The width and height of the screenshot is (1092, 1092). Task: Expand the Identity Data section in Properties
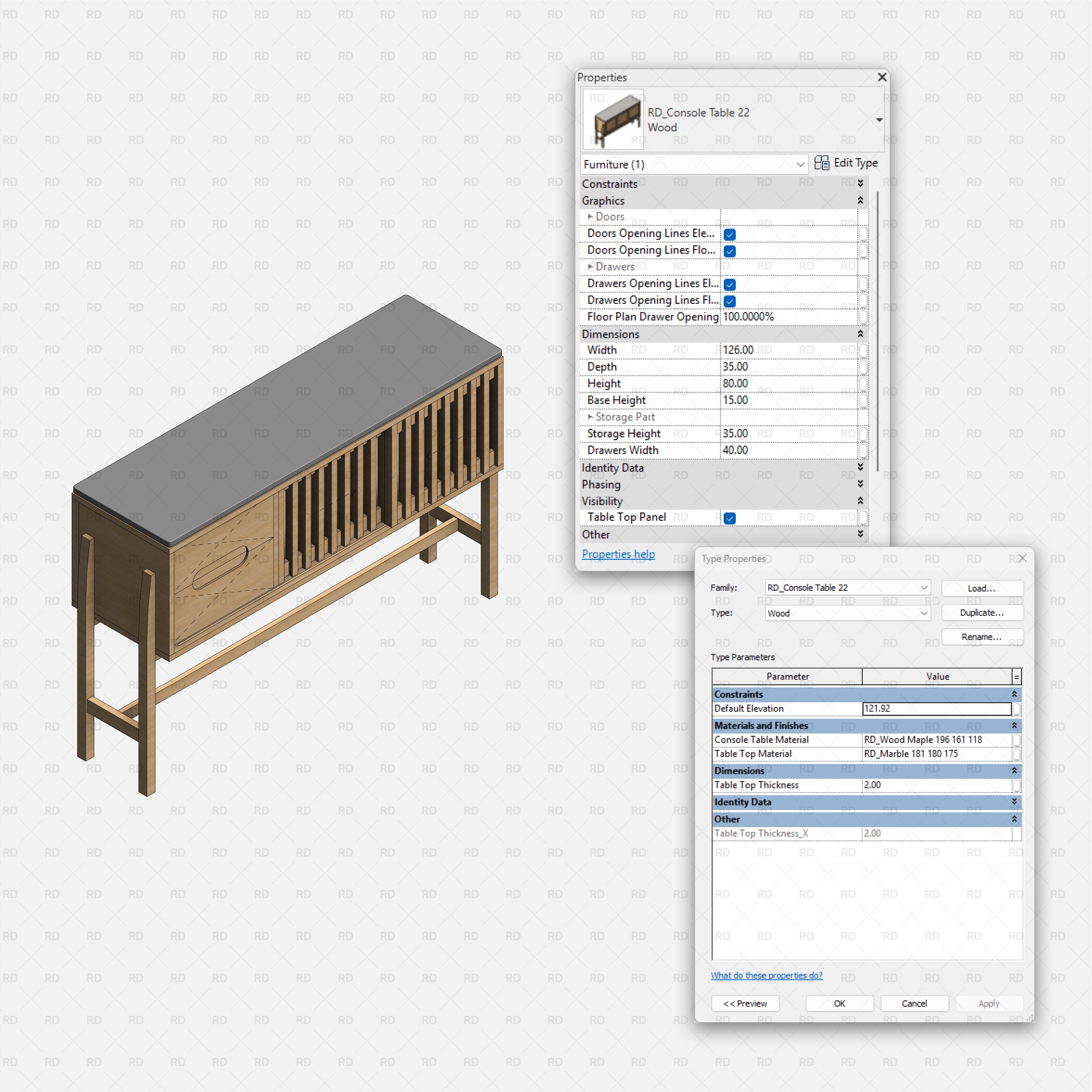tap(860, 468)
